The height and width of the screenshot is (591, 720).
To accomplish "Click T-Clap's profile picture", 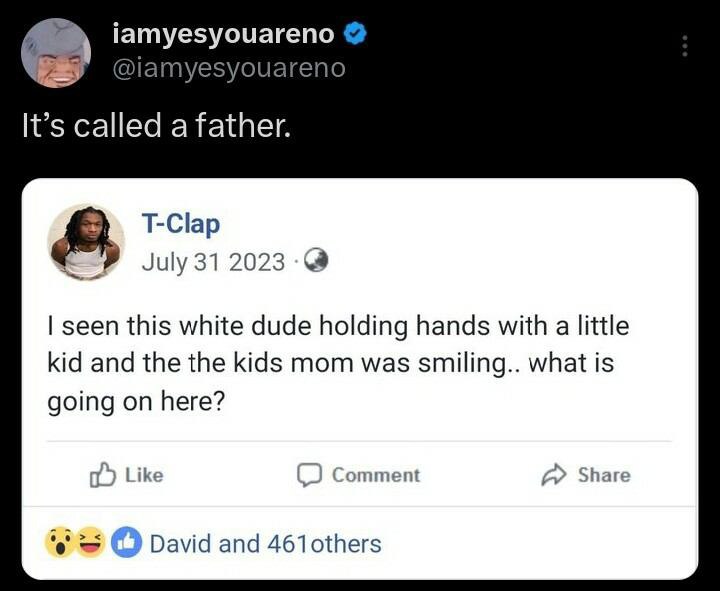I will point(86,241).
